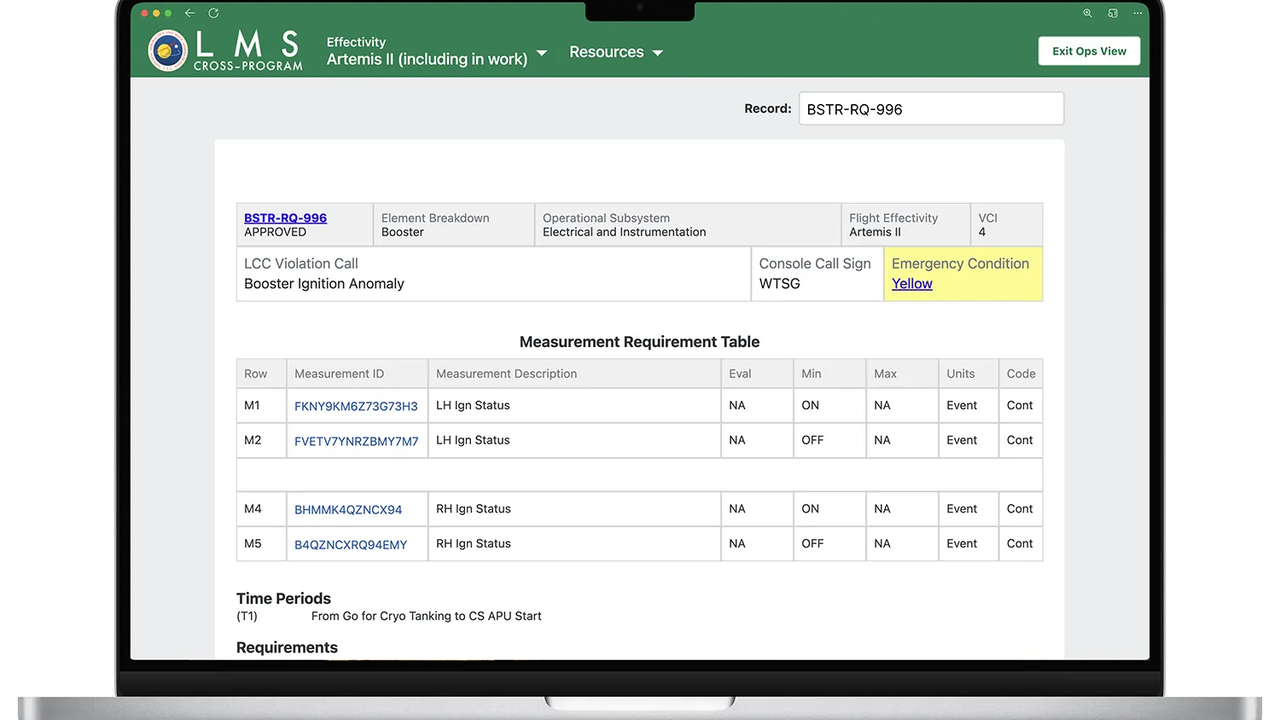Click the green window maximize button
The image size is (1280, 720).
pos(167,13)
